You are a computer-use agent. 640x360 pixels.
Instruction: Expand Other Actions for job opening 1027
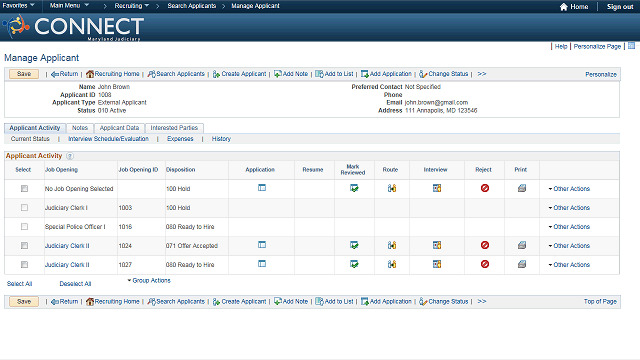[x=569, y=265]
